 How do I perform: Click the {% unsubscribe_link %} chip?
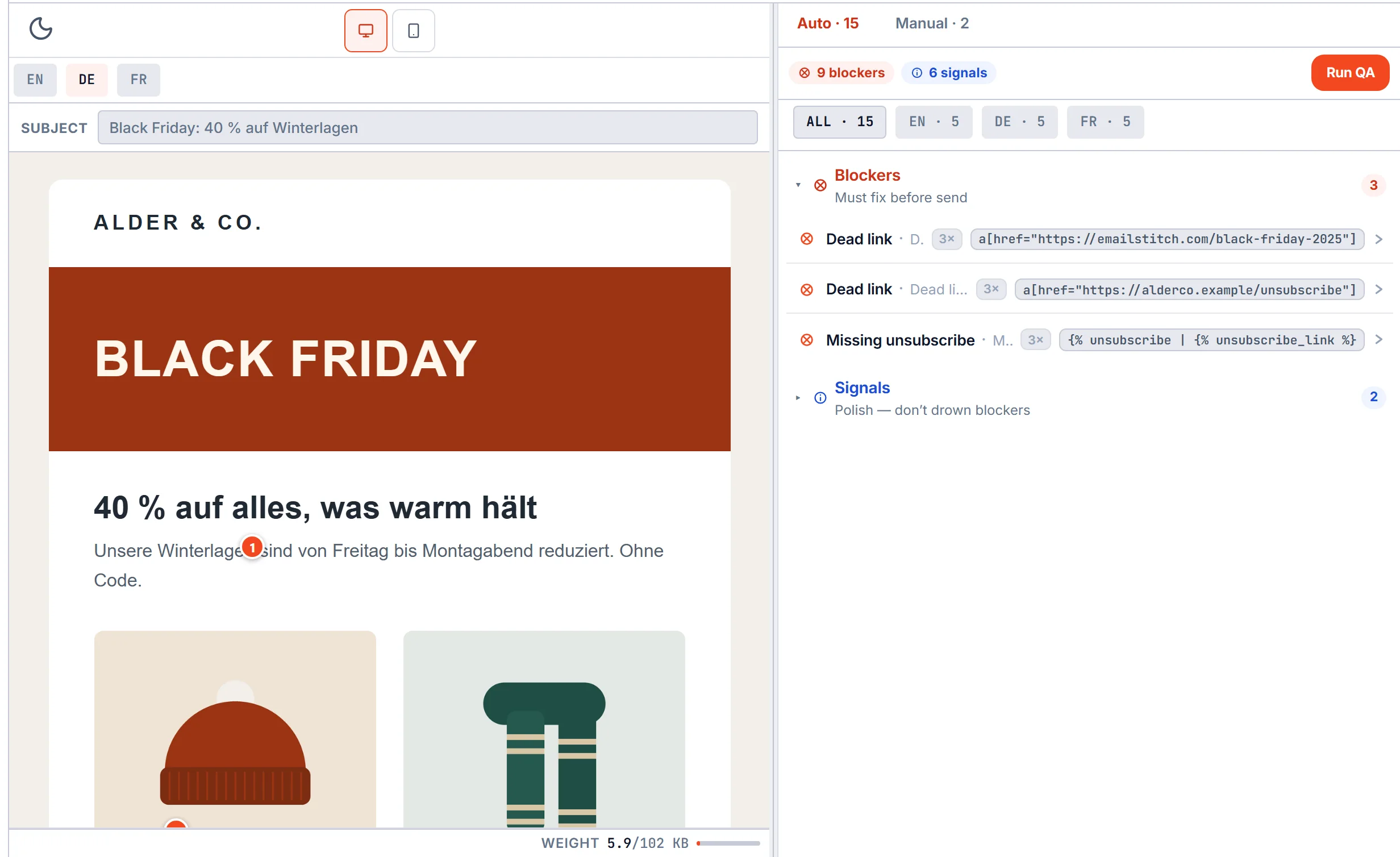pos(1211,340)
